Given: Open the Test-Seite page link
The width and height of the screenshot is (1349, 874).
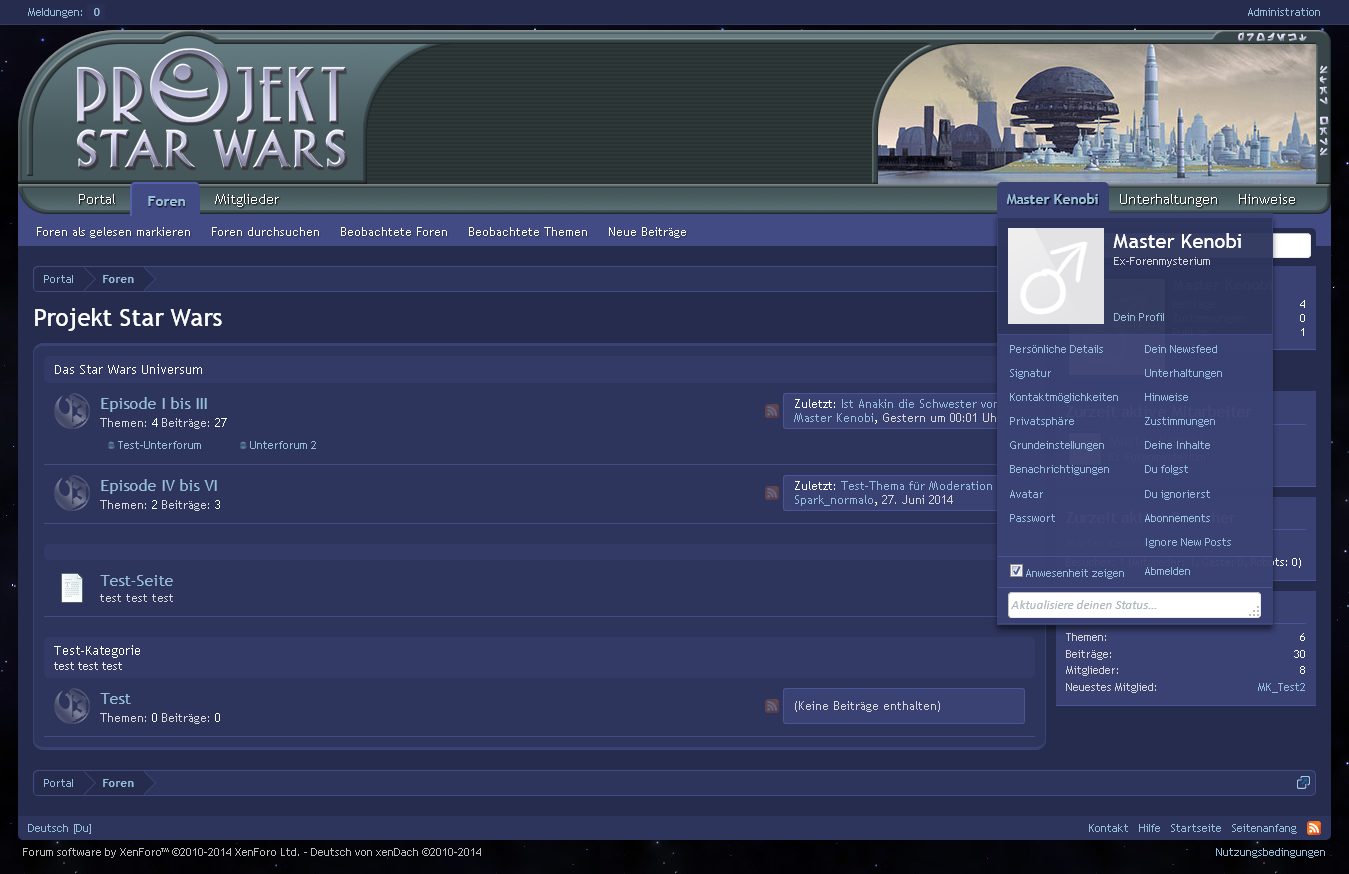Looking at the screenshot, I should [x=137, y=581].
